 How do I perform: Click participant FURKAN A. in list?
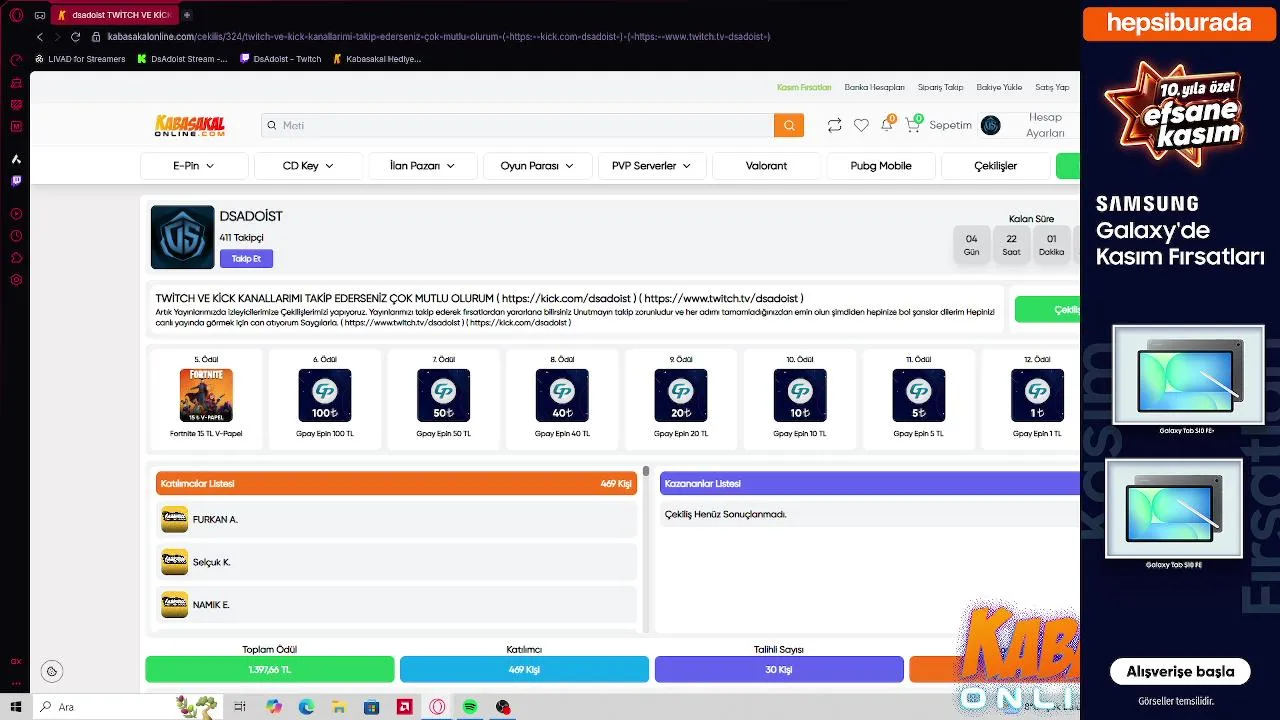pos(397,520)
